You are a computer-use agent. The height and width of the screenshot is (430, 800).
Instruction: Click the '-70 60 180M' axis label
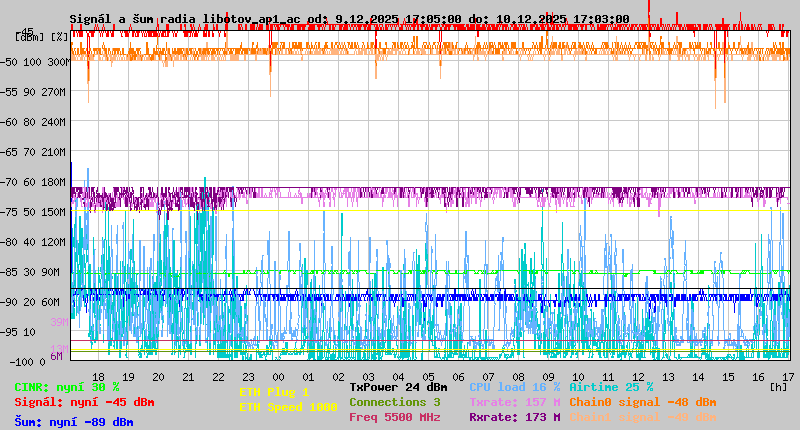coord(33,183)
